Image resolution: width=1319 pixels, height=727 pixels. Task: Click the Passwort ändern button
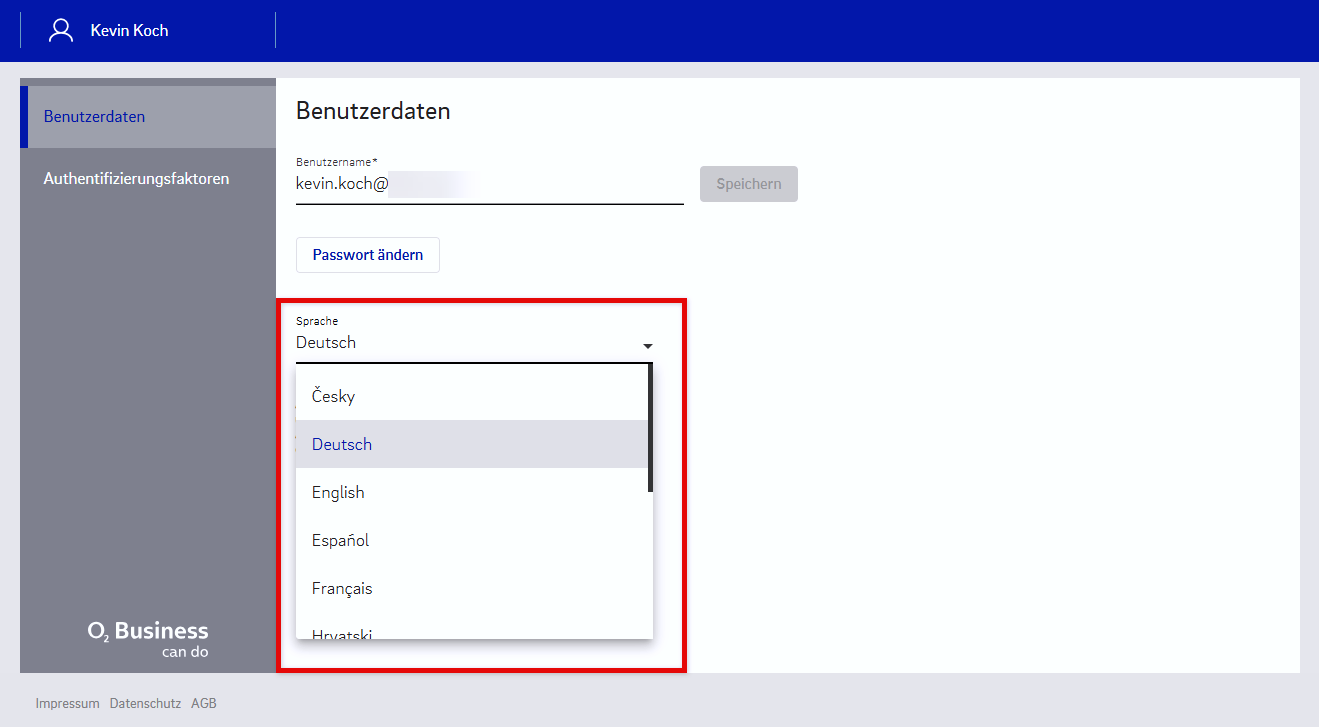click(x=367, y=255)
